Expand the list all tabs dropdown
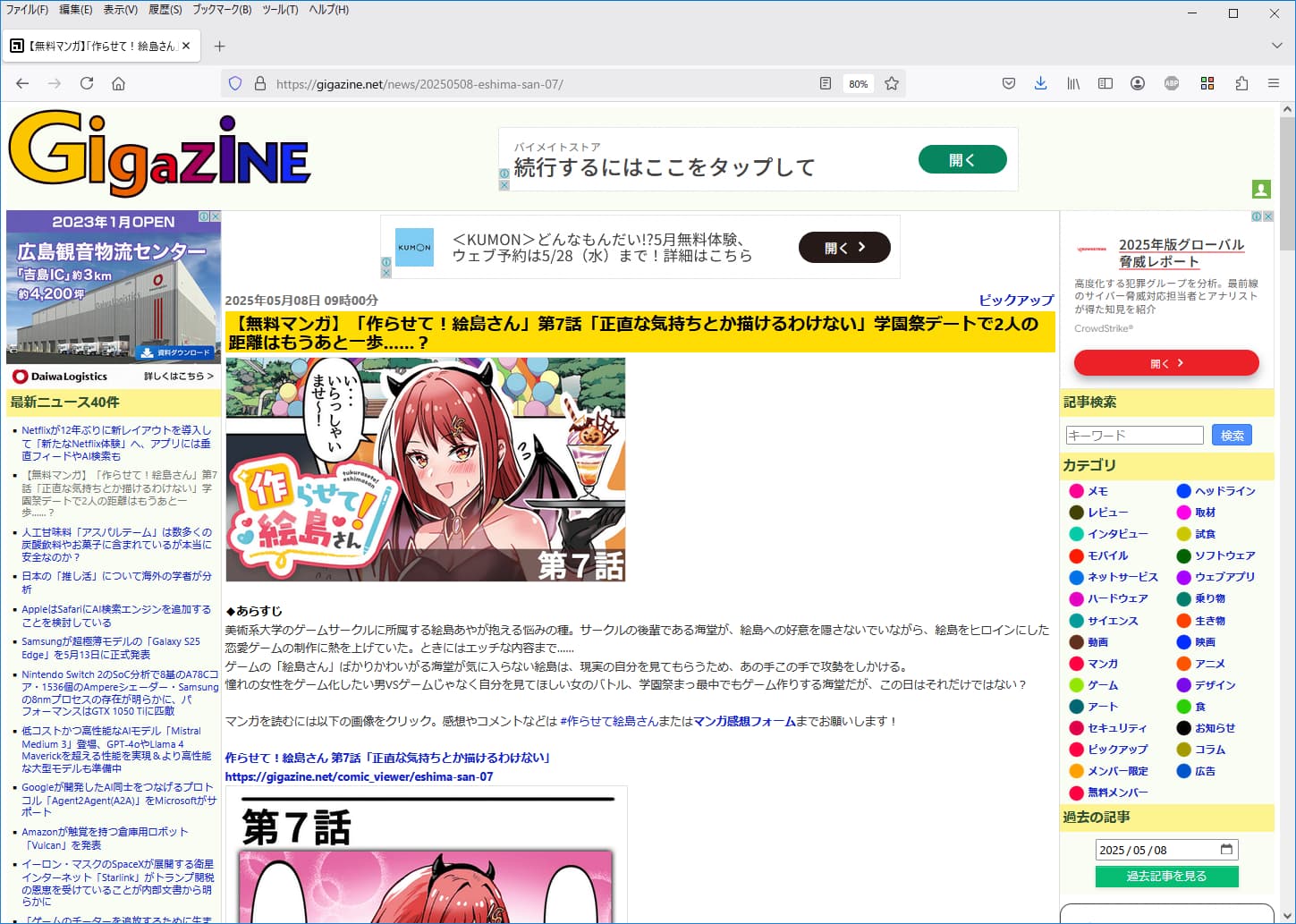Viewport: 1296px width, 924px height. point(1276,46)
